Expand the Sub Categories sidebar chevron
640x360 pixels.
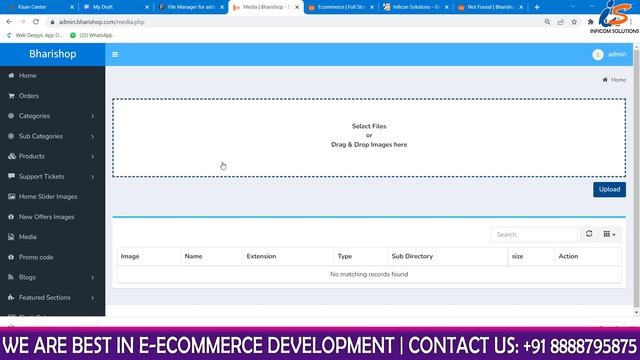point(93,136)
